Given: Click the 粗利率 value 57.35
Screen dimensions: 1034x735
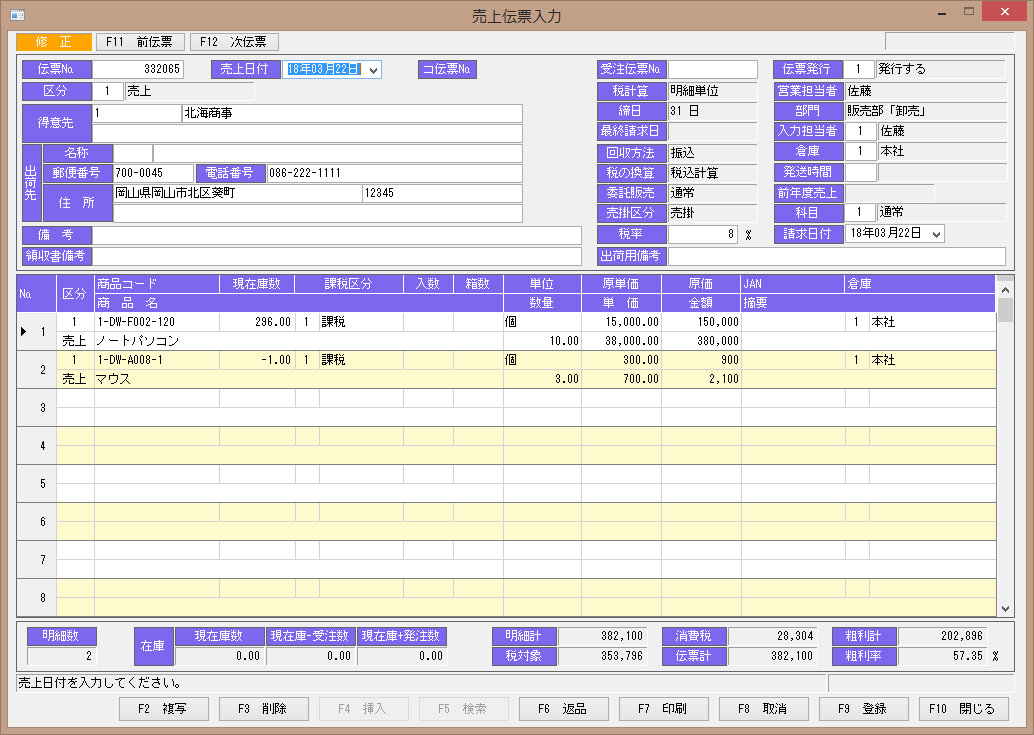Looking at the screenshot, I should click(x=943, y=657).
